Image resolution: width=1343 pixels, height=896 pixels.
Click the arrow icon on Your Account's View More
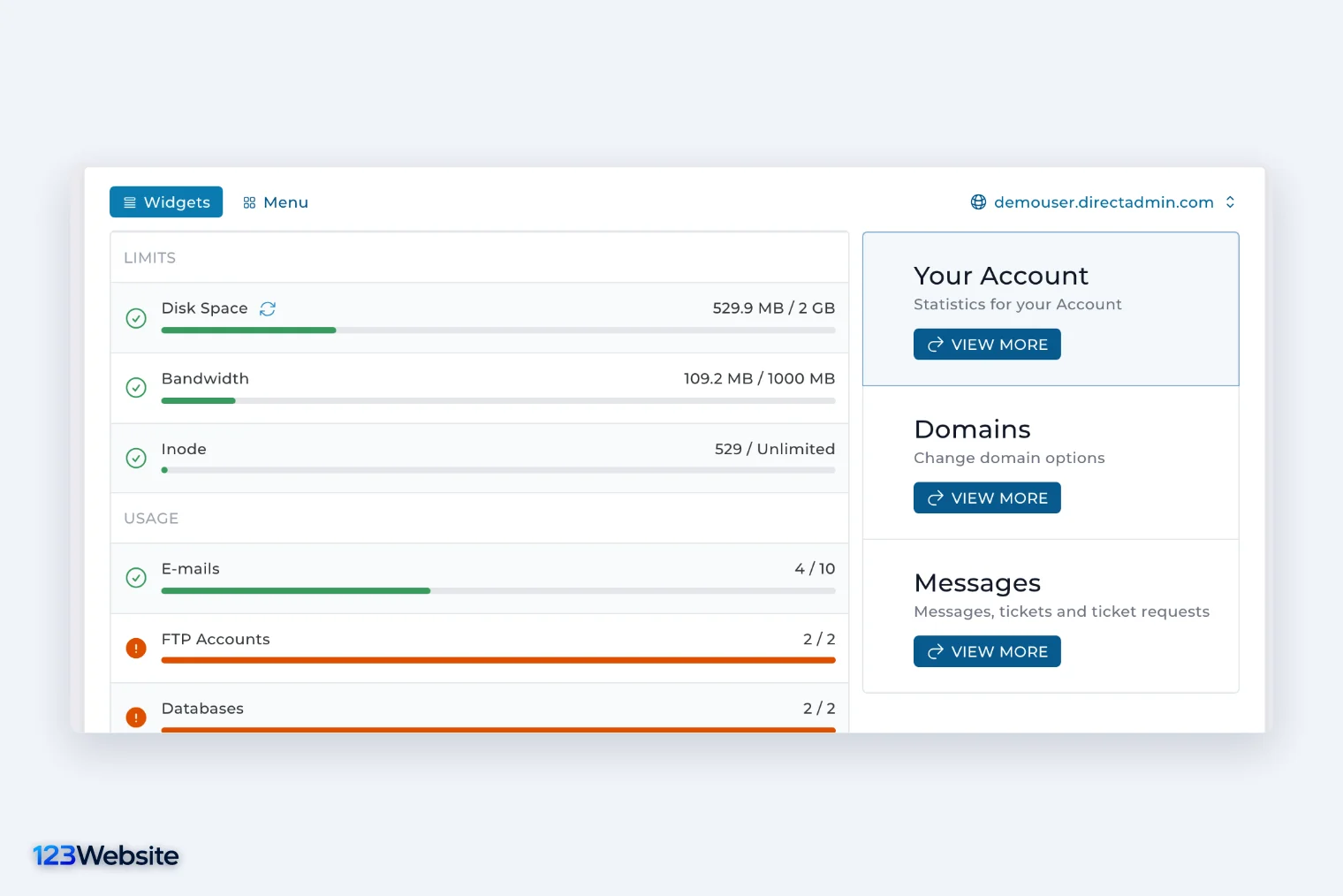click(x=935, y=345)
